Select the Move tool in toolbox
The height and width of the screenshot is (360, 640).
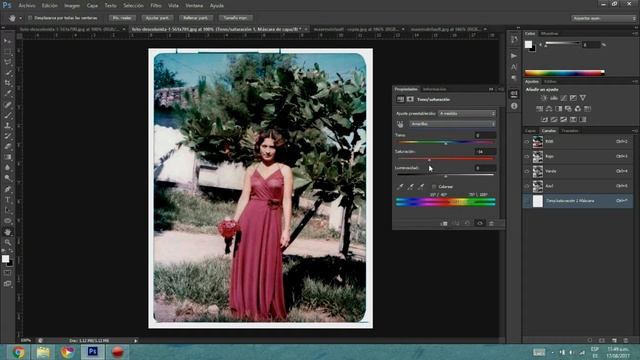tap(7, 41)
